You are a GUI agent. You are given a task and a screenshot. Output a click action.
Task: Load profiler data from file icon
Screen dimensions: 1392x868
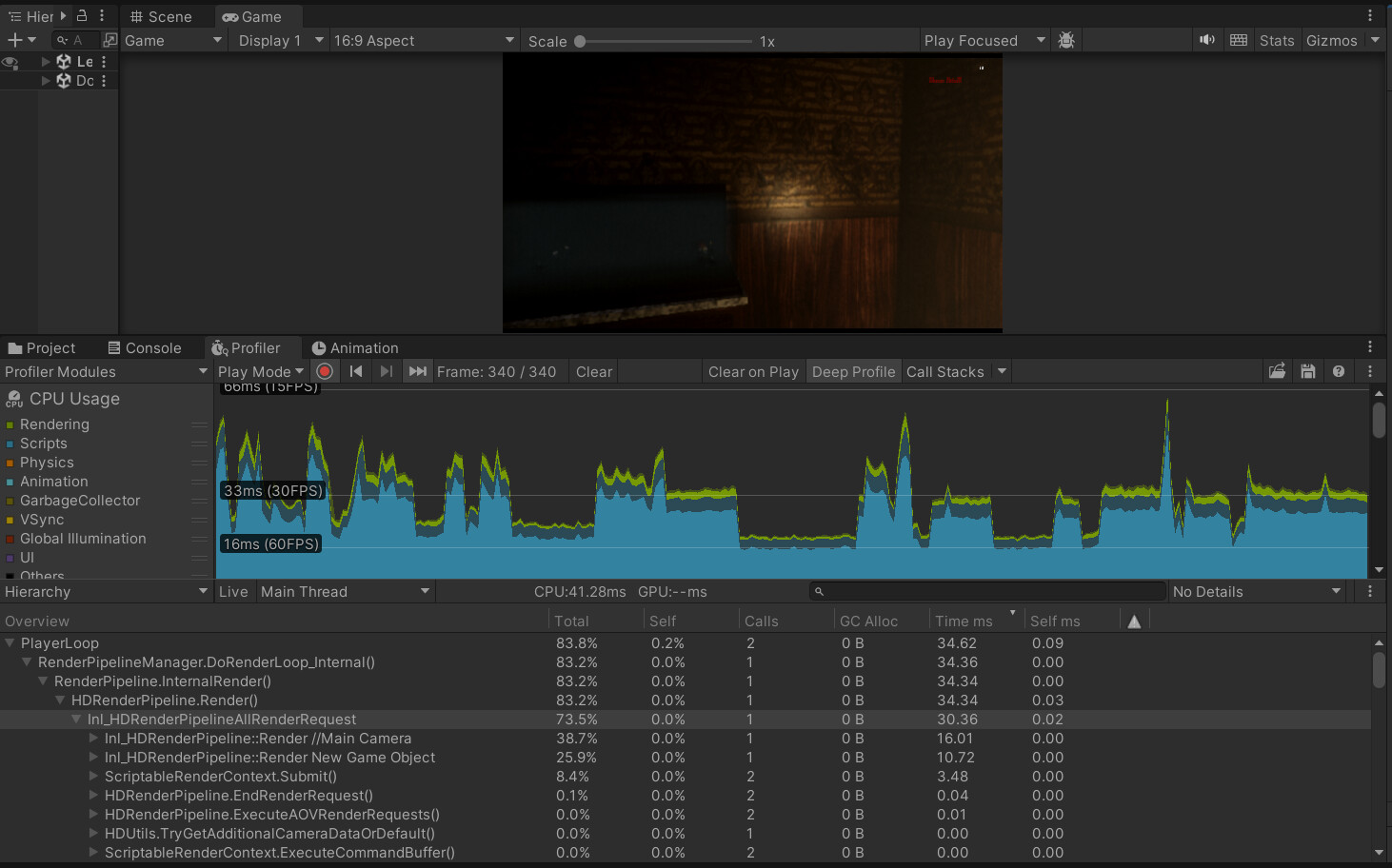pos(1277,371)
